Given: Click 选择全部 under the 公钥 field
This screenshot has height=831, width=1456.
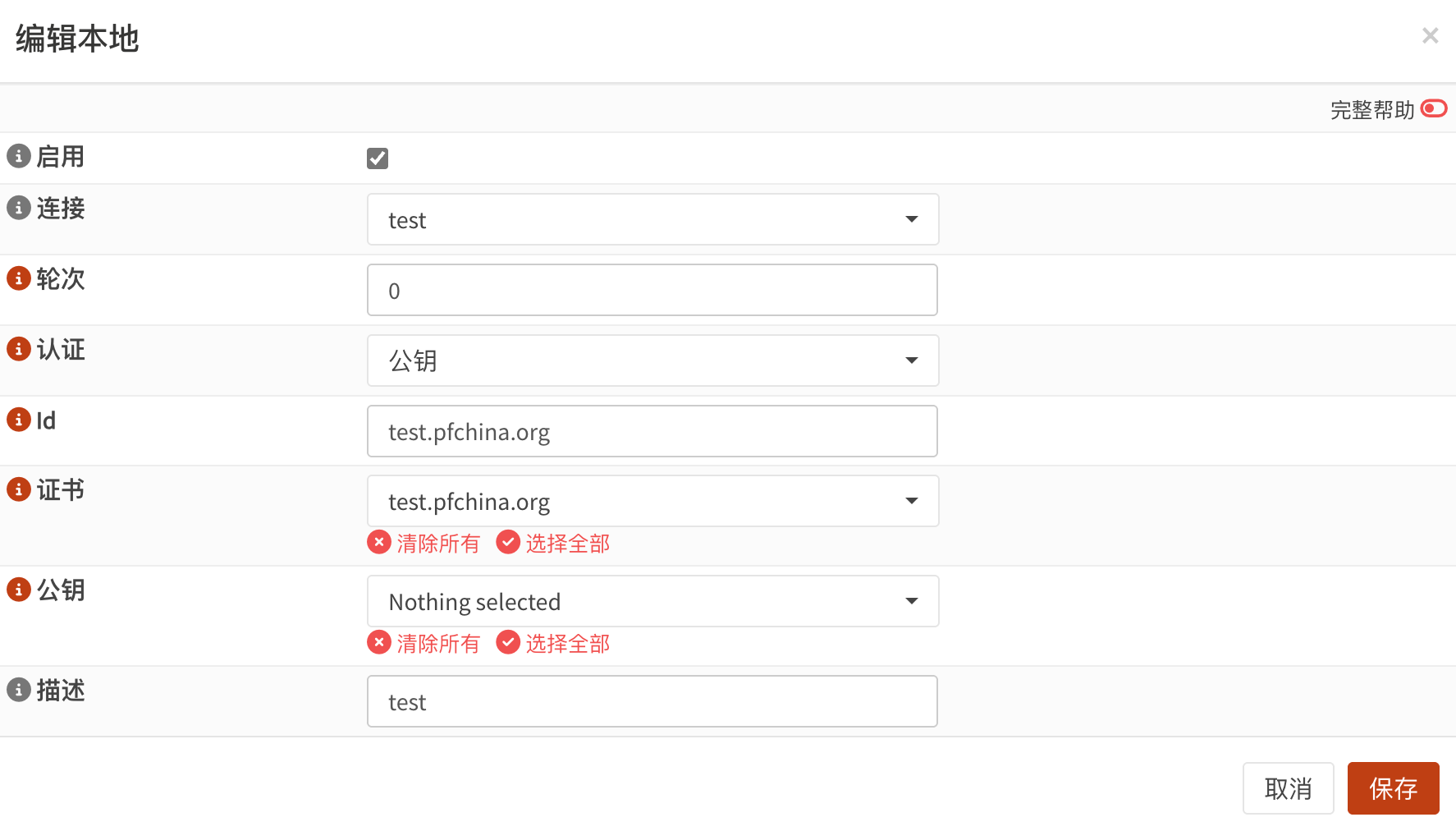Looking at the screenshot, I should click(553, 643).
